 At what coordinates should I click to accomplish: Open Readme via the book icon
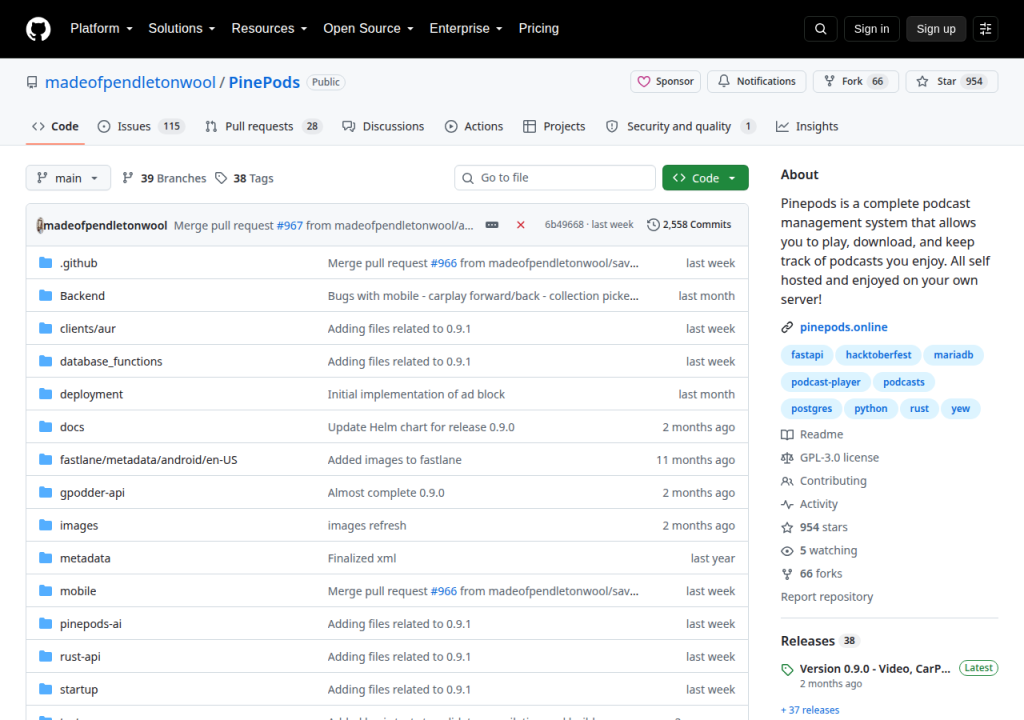pos(787,434)
